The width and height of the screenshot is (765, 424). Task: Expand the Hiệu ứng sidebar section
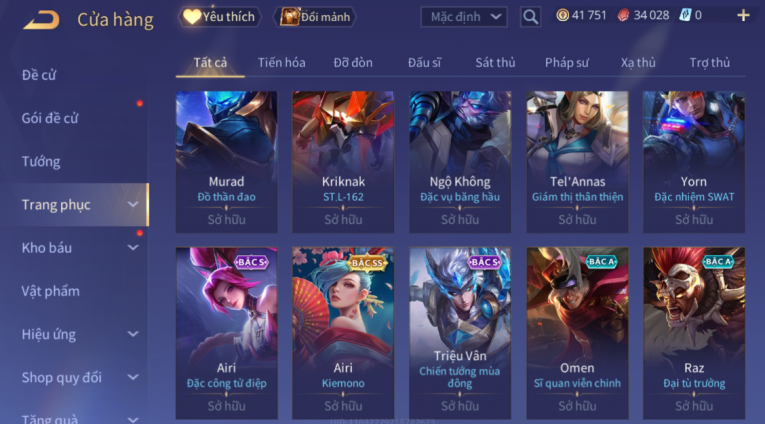(x=133, y=334)
